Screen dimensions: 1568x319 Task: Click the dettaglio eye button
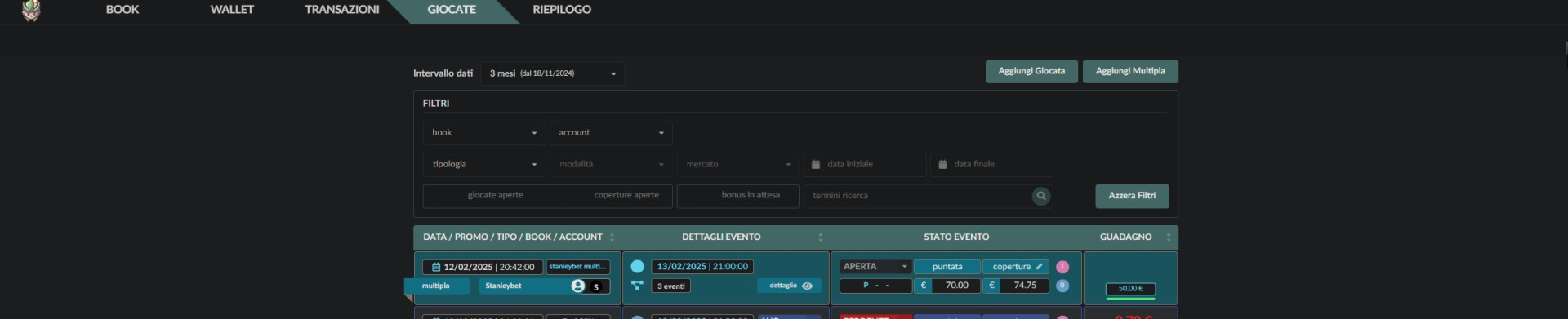(789, 286)
